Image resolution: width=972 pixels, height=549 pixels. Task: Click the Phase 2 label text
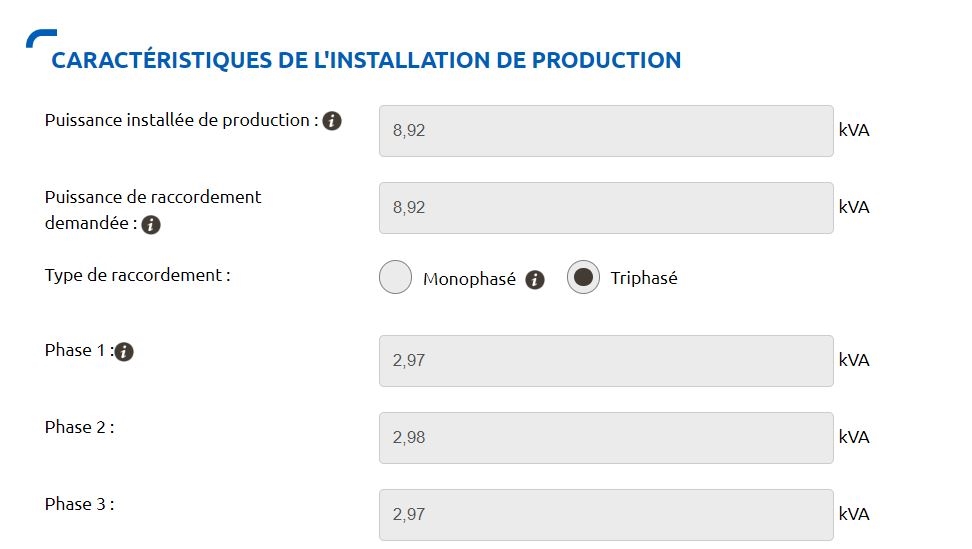[79, 427]
